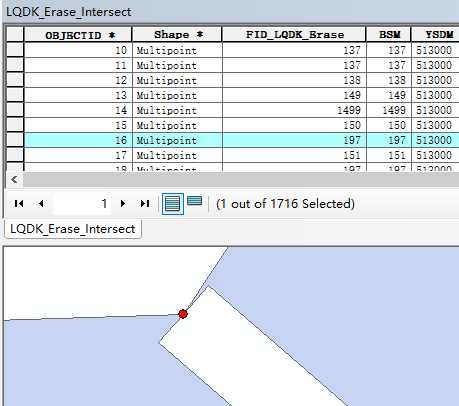
Task: Jump to last record in table
Action: pos(145,203)
